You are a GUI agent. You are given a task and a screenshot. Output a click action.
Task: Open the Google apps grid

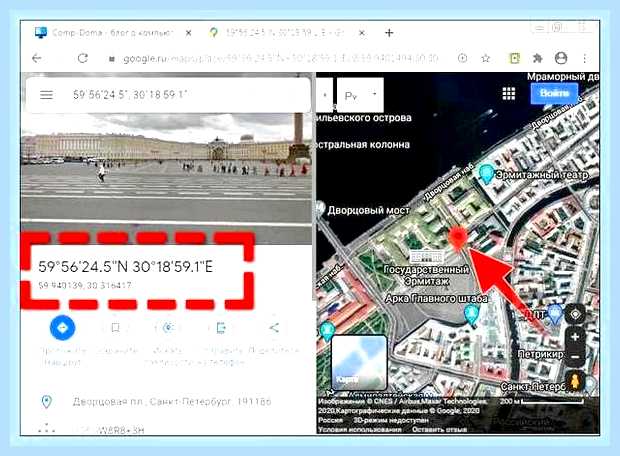(x=508, y=93)
